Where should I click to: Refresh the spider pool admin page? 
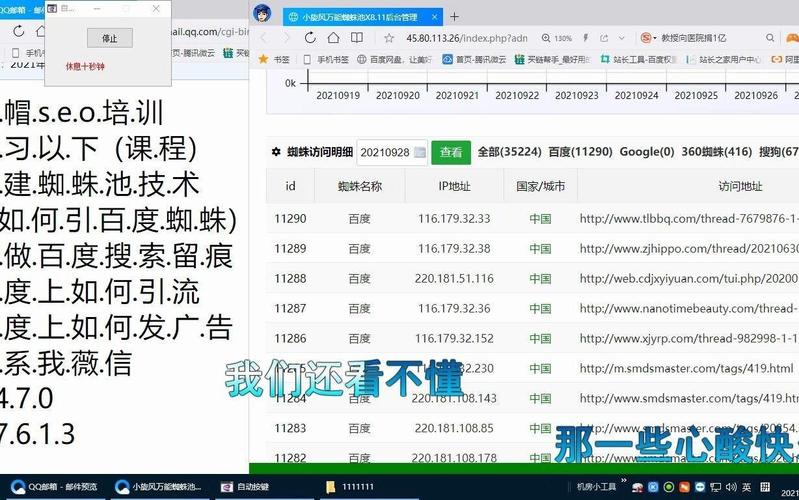coord(310,38)
